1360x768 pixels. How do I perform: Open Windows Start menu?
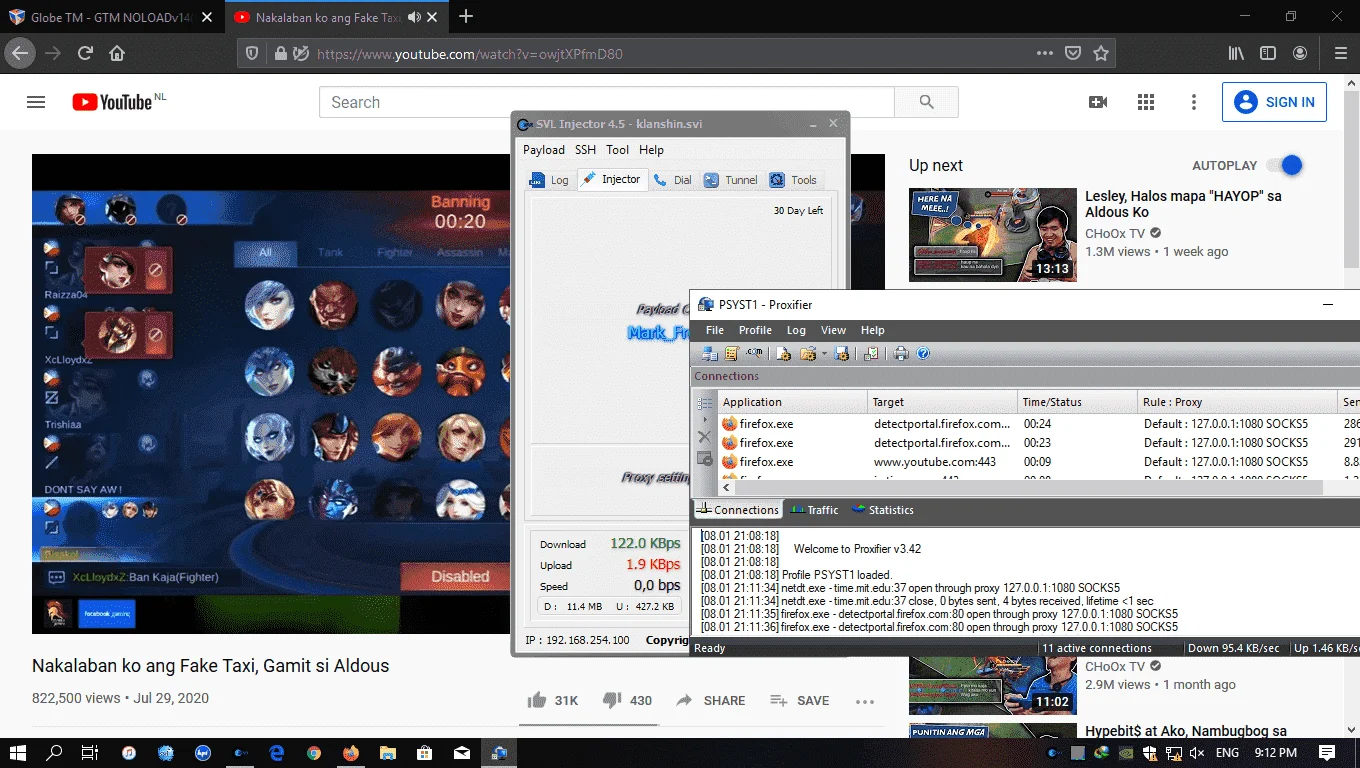[18, 752]
